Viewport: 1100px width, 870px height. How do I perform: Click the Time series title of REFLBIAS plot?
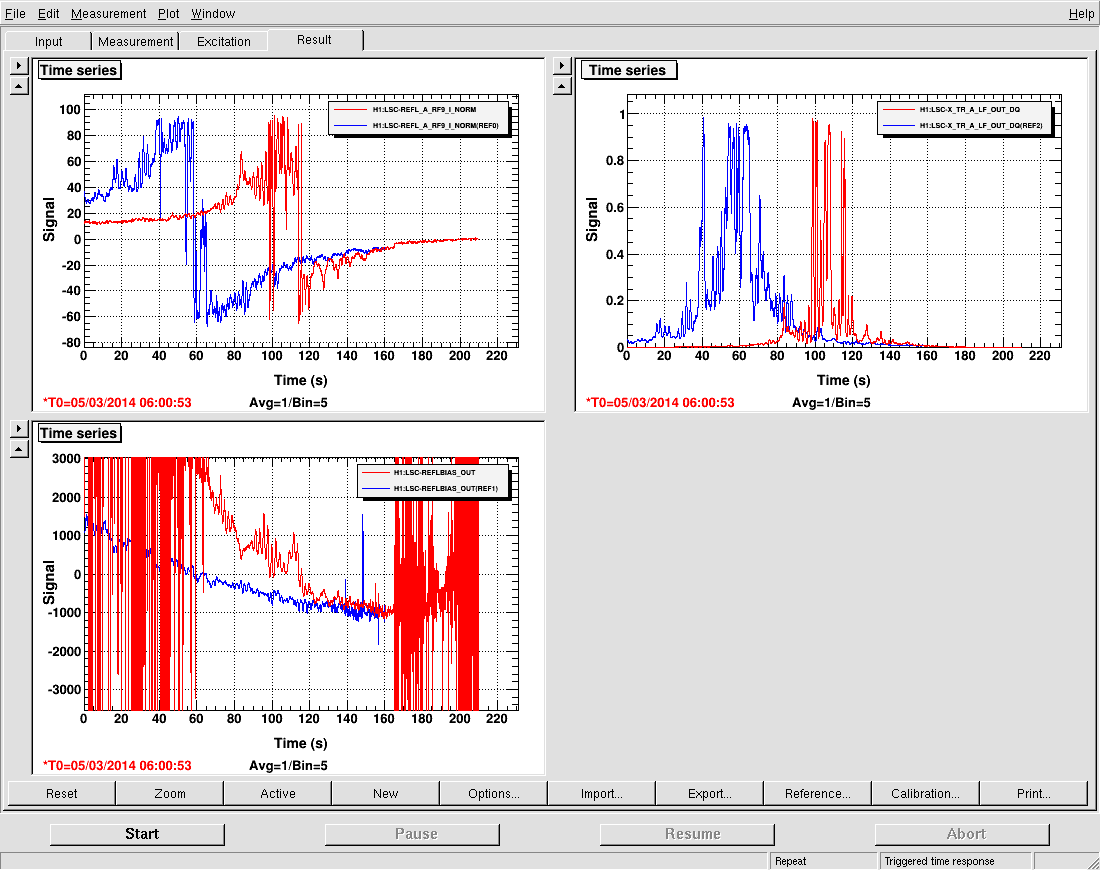point(79,433)
